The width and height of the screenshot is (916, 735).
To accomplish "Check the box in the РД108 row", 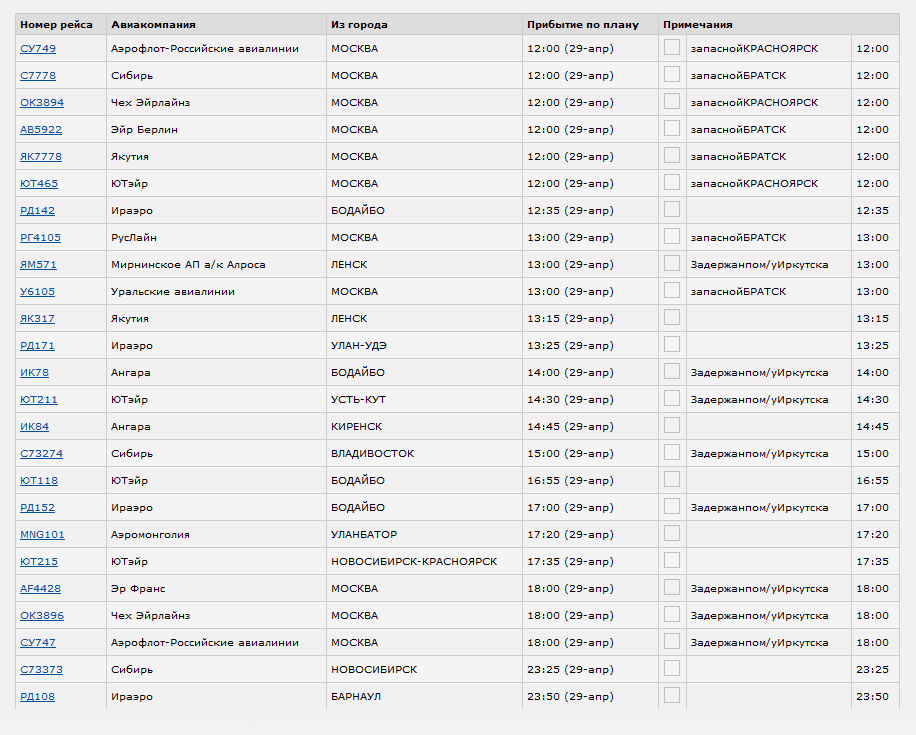I will tap(672, 695).
